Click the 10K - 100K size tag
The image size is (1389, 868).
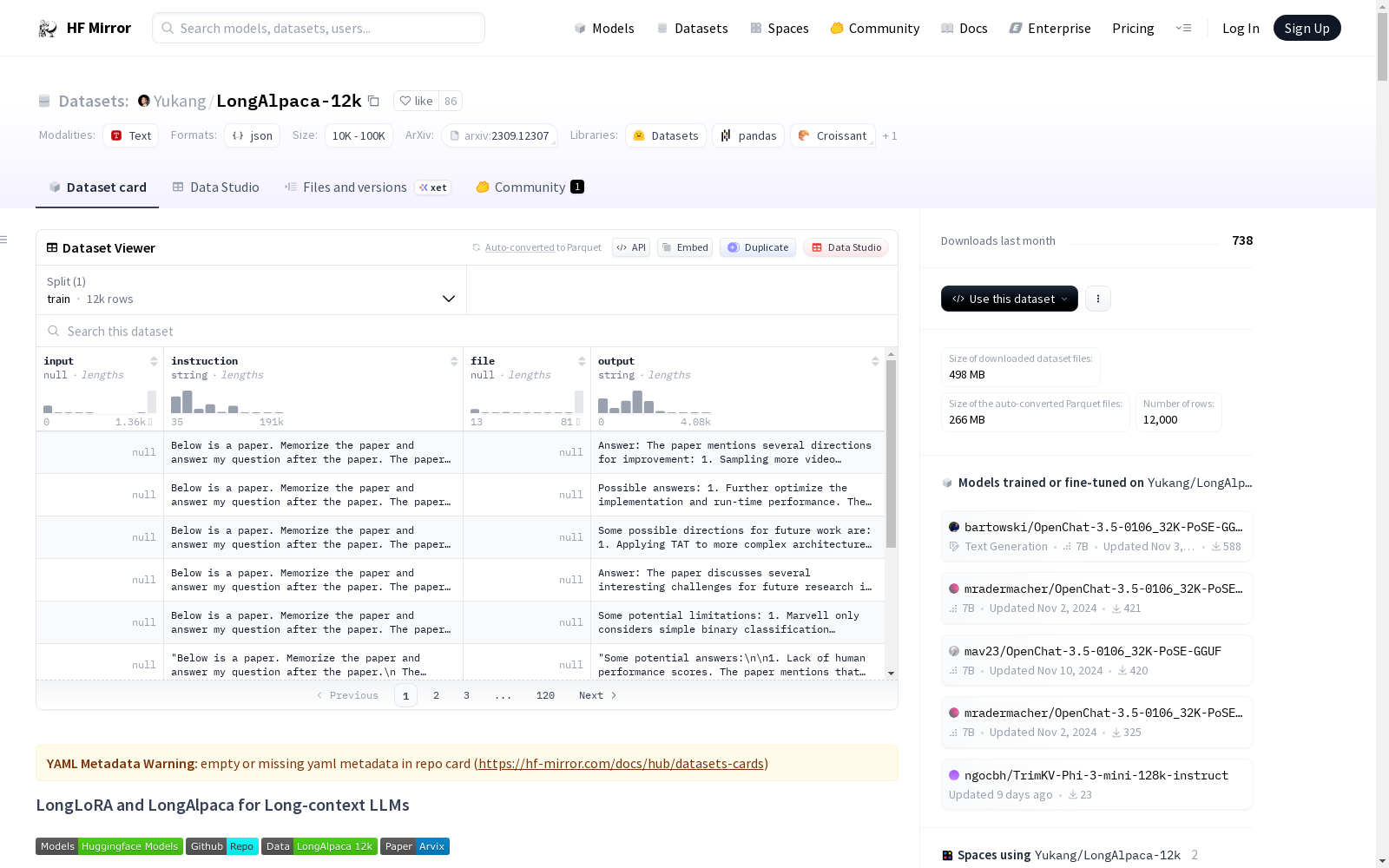tap(359, 135)
